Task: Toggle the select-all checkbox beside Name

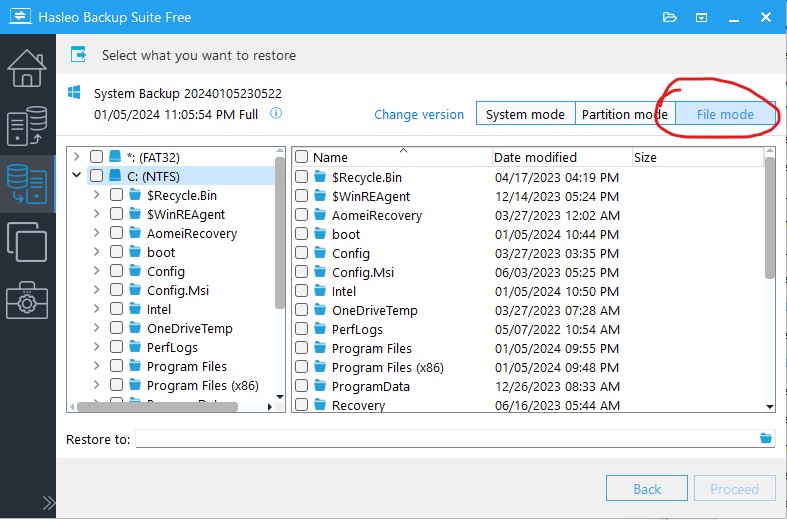Action: pyautogui.click(x=301, y=157)
